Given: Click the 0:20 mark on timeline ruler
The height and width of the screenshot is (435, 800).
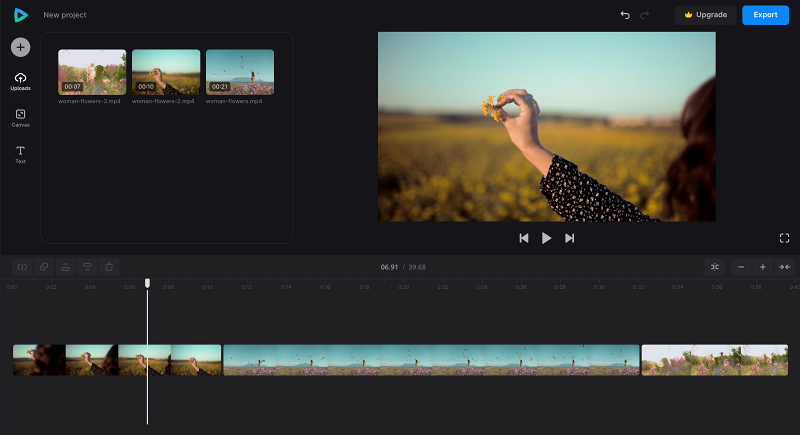Looking at the screenshot, I should pyautogui.click(x=404, y=287).
